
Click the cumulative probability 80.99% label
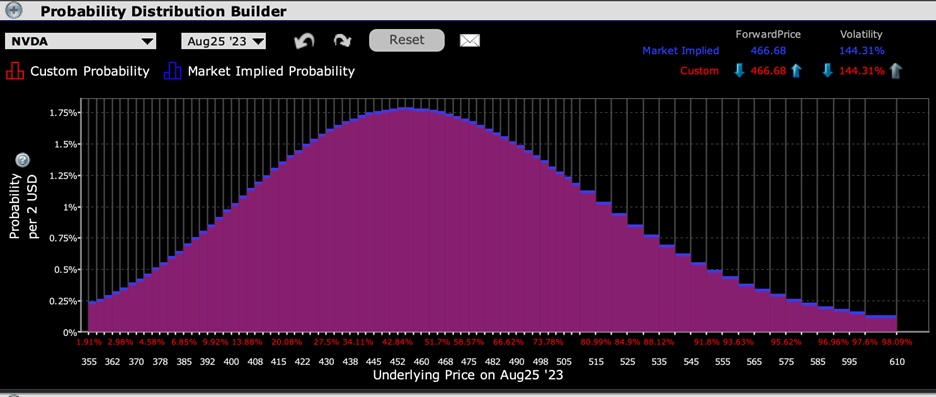coord(596,342)
